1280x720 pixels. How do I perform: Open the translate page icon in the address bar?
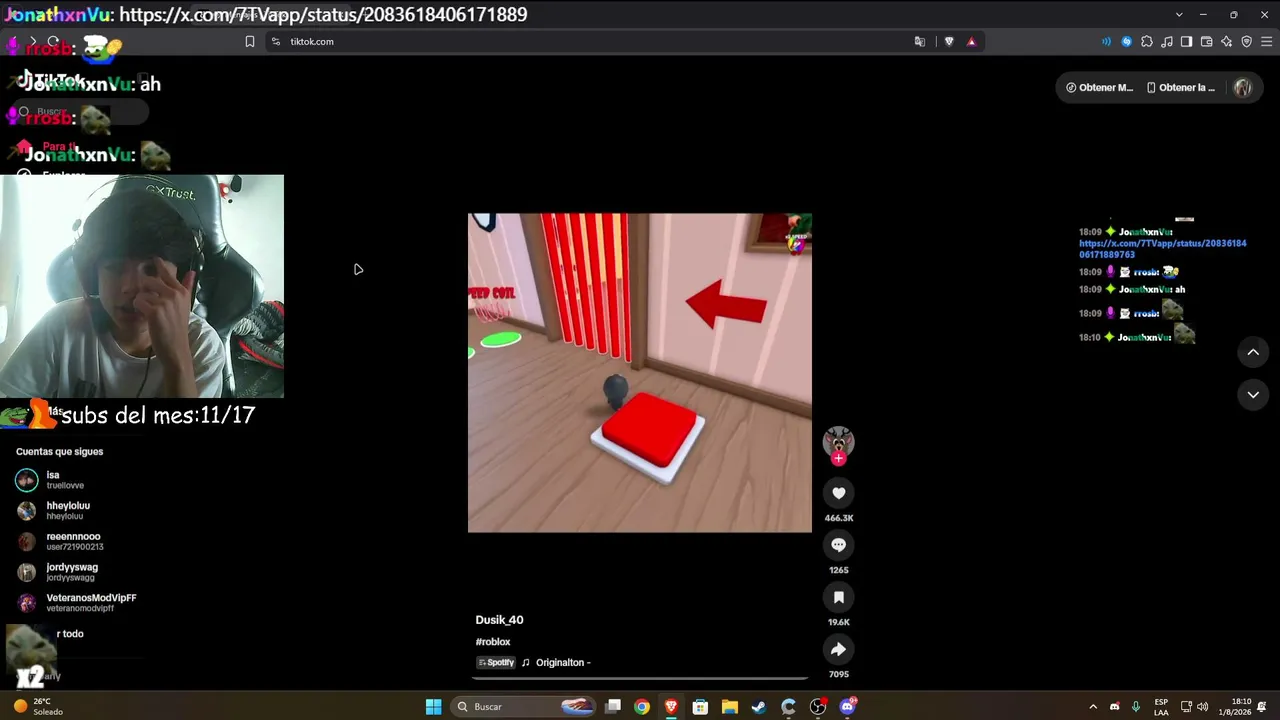(920, 41)
